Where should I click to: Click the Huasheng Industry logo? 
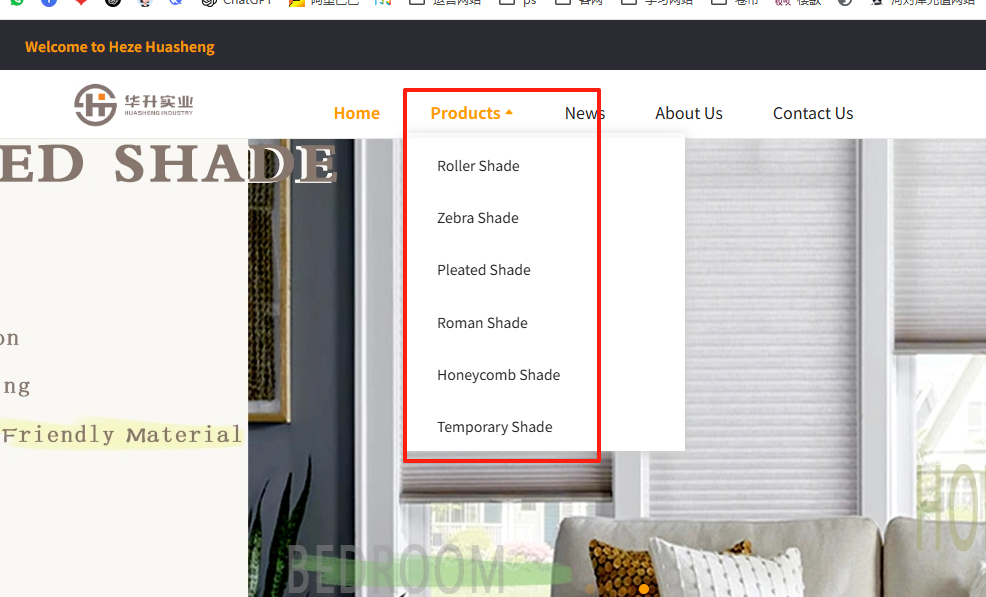pyautogui.click(x=134, y=104)
